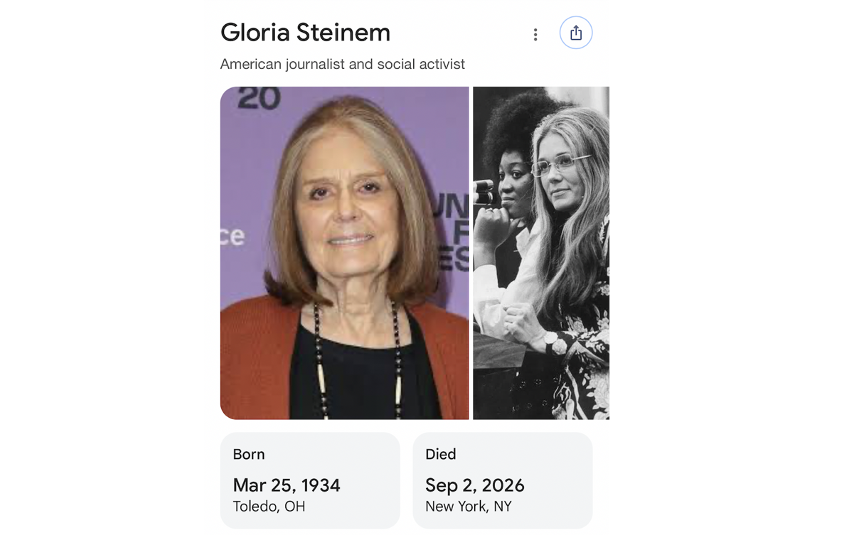Screen dimensions: 856x540
Task: Select the date "Sep 2, 2026"
Action: click(475, 485)
